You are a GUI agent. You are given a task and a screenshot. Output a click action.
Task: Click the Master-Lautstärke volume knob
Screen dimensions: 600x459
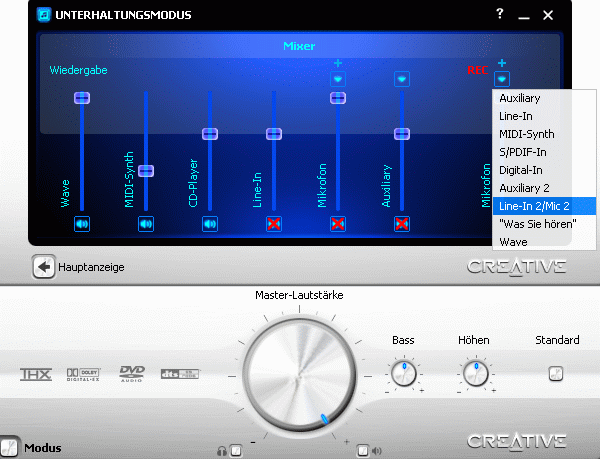click(x=300, y=375)
